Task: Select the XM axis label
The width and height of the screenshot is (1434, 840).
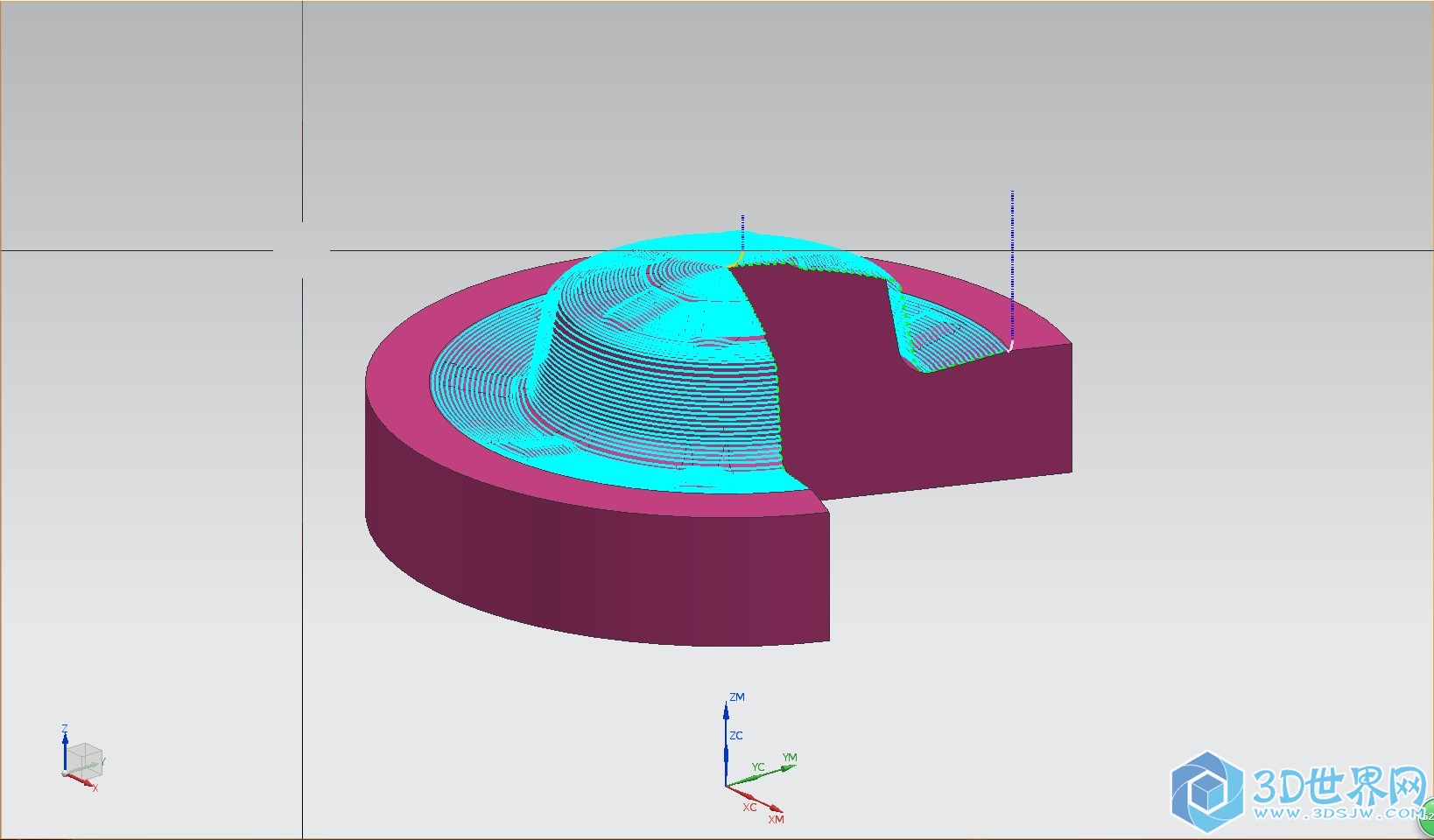Action: [x=776, y=820]
